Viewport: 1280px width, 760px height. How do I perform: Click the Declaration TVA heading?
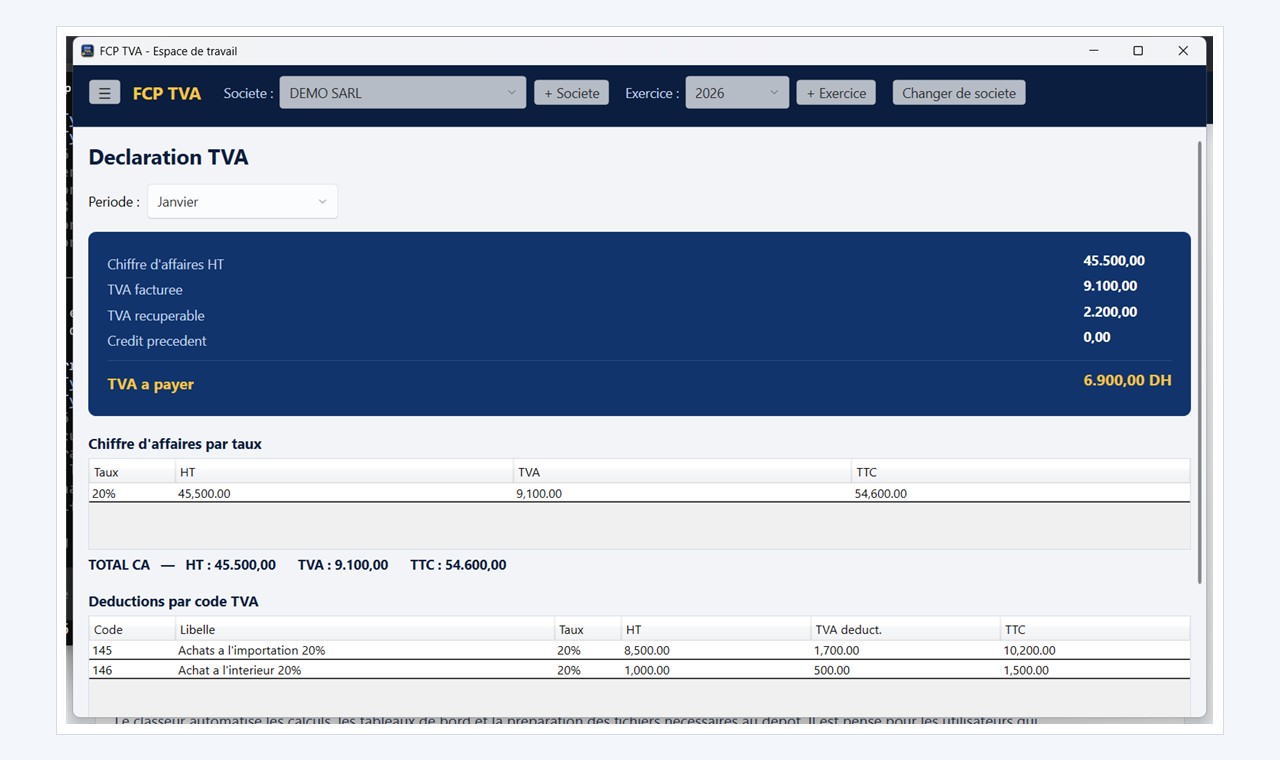[168, 157]
